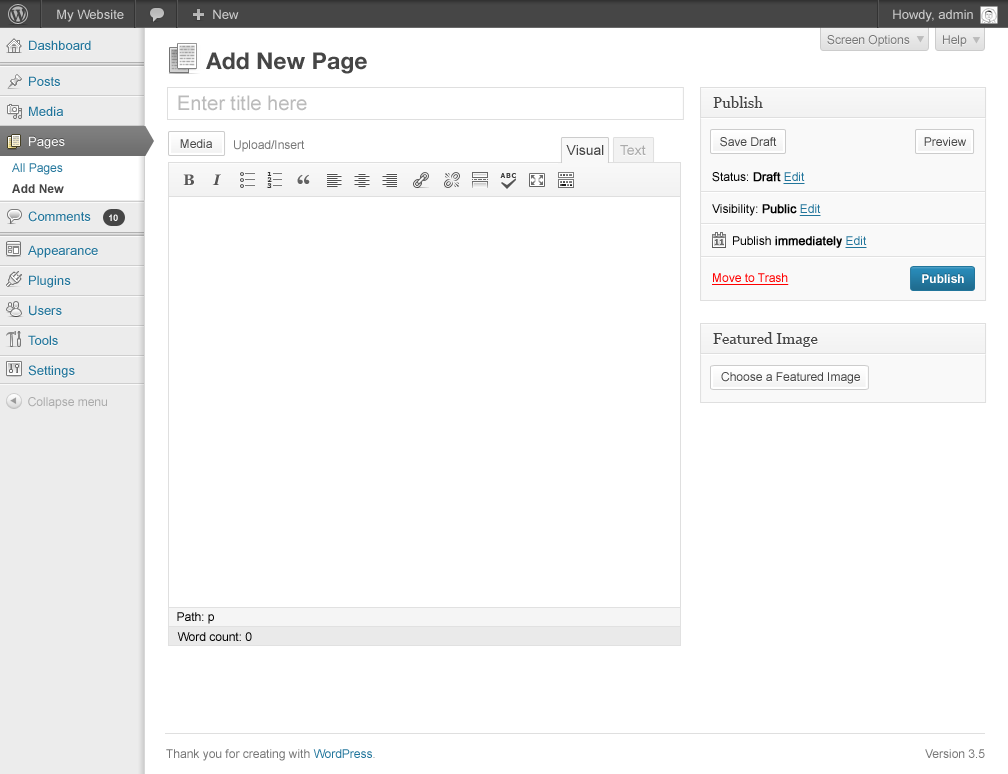Viewport: 1008px width, 774px height.
Task: Click the insert link icon
Action: coord(421,180)
